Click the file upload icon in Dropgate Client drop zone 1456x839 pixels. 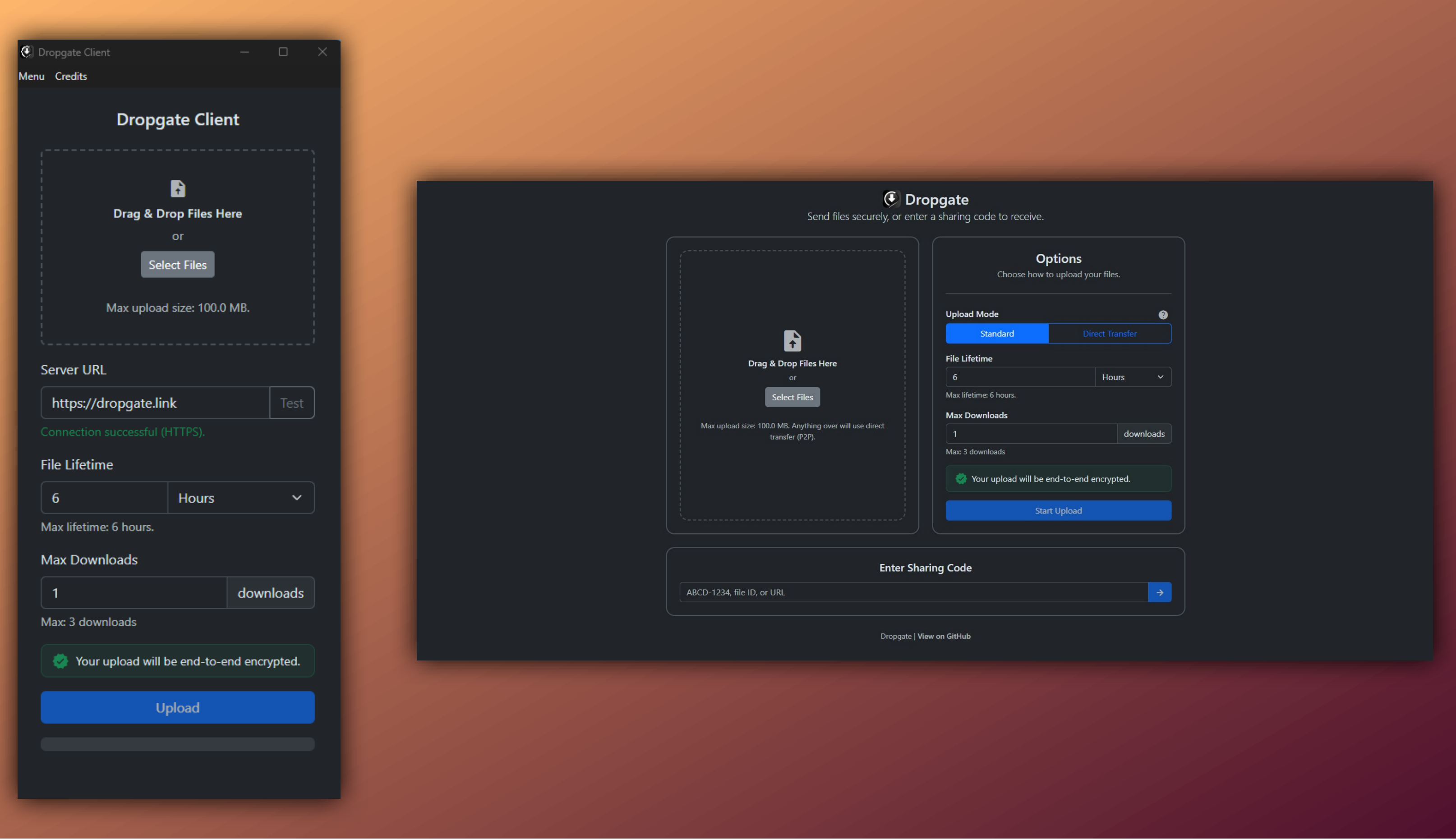178,188
